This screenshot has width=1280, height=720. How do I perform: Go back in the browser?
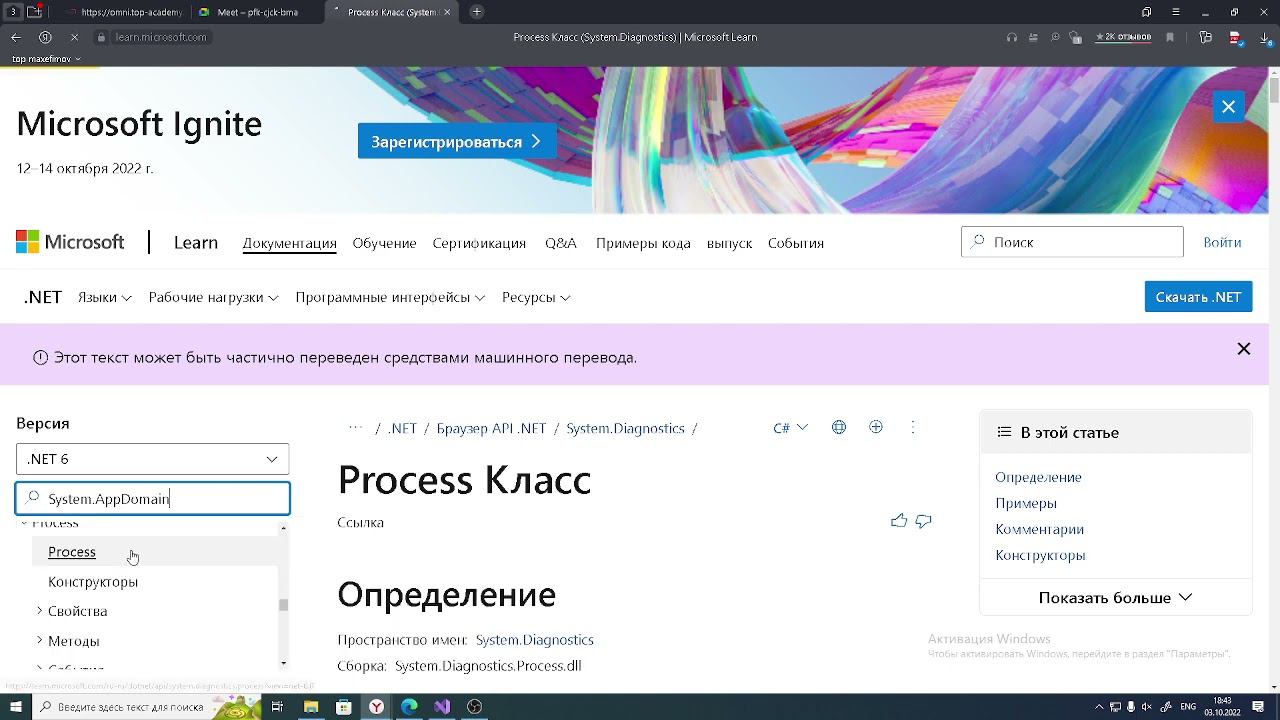(x=16, y=37)
